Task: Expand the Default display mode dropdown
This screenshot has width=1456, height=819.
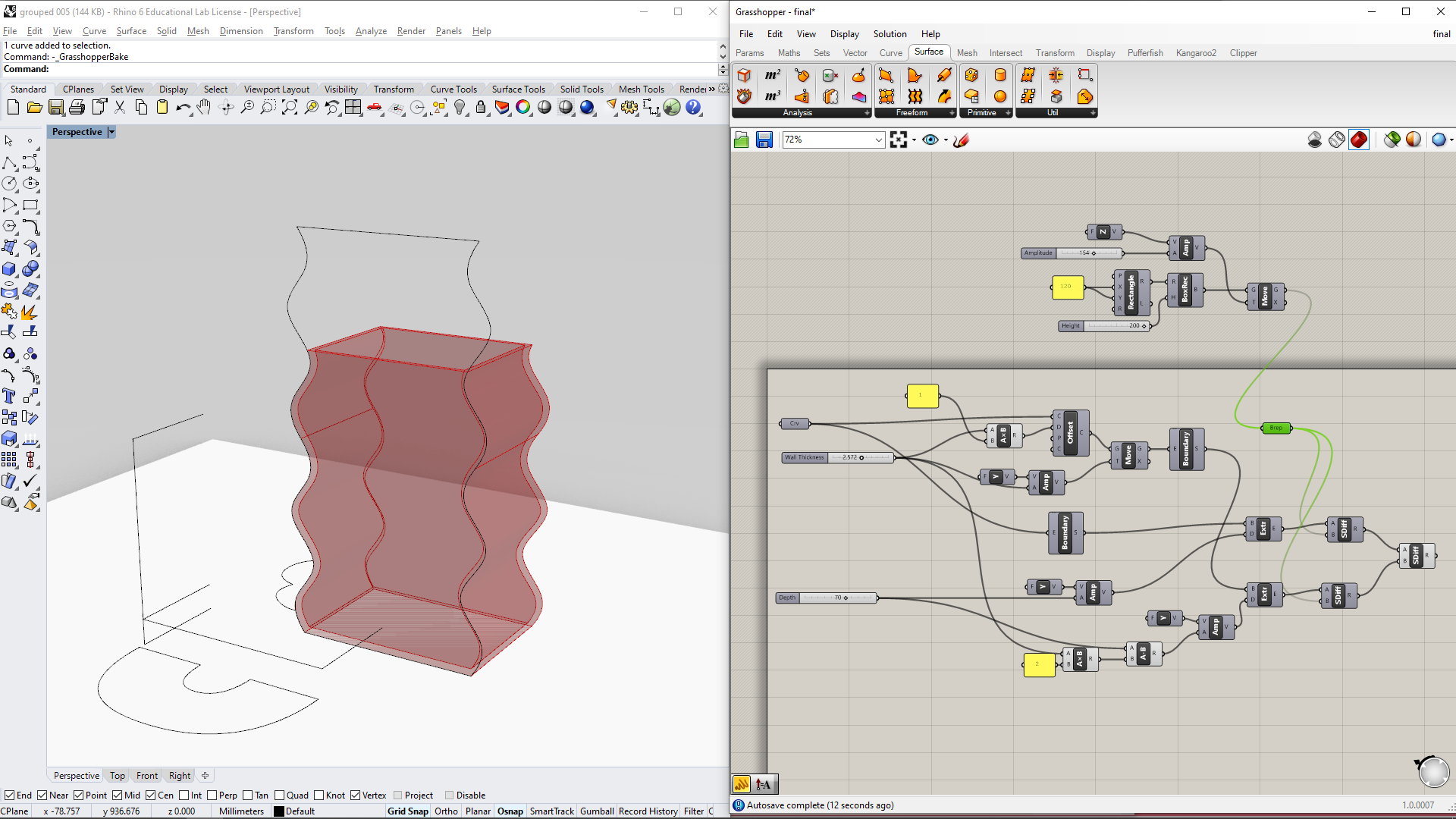Action: pyautogui.click(x=298, y=810)
